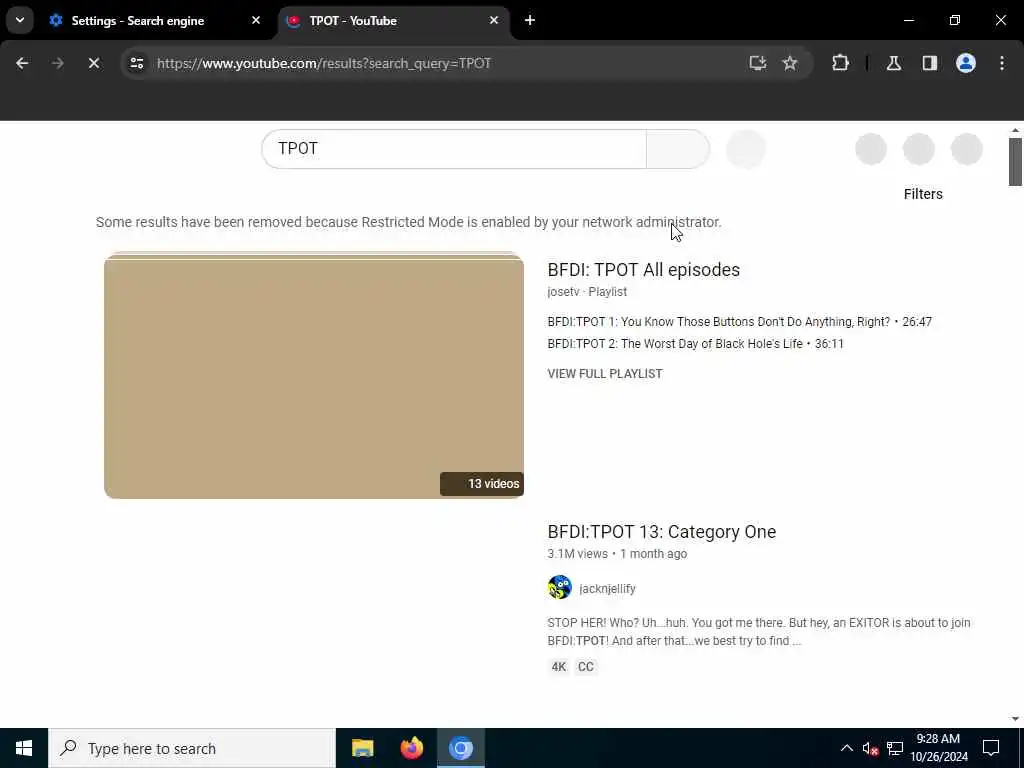The width and height of the screenshot is (1024, 768).
Task: Open jacknjellify channel avatar
Action: click(x=560, y=587)
